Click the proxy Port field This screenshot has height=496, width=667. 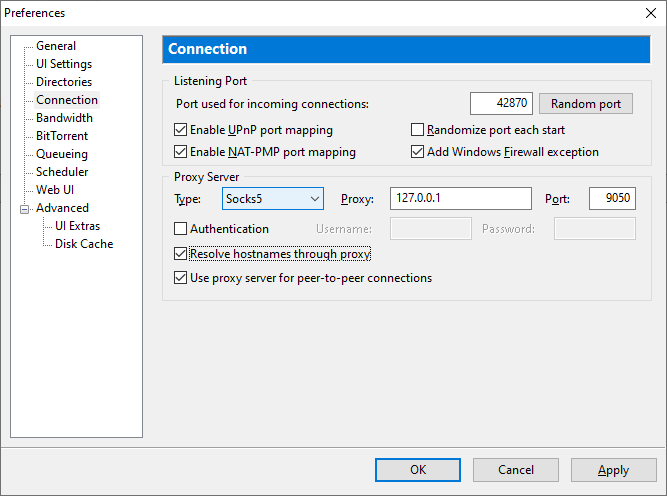pos(612,199)
